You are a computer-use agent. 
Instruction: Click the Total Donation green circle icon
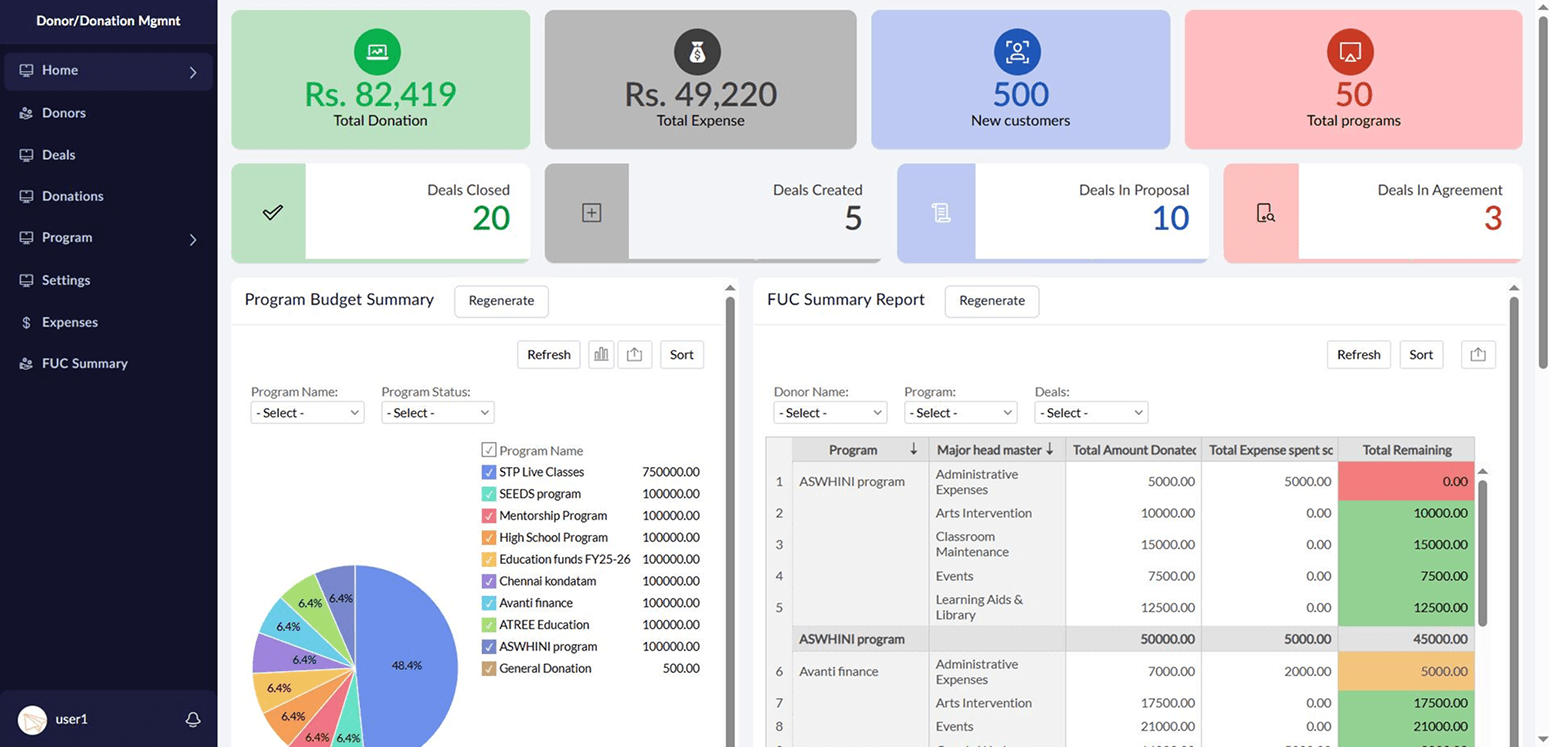pos(377,52)
